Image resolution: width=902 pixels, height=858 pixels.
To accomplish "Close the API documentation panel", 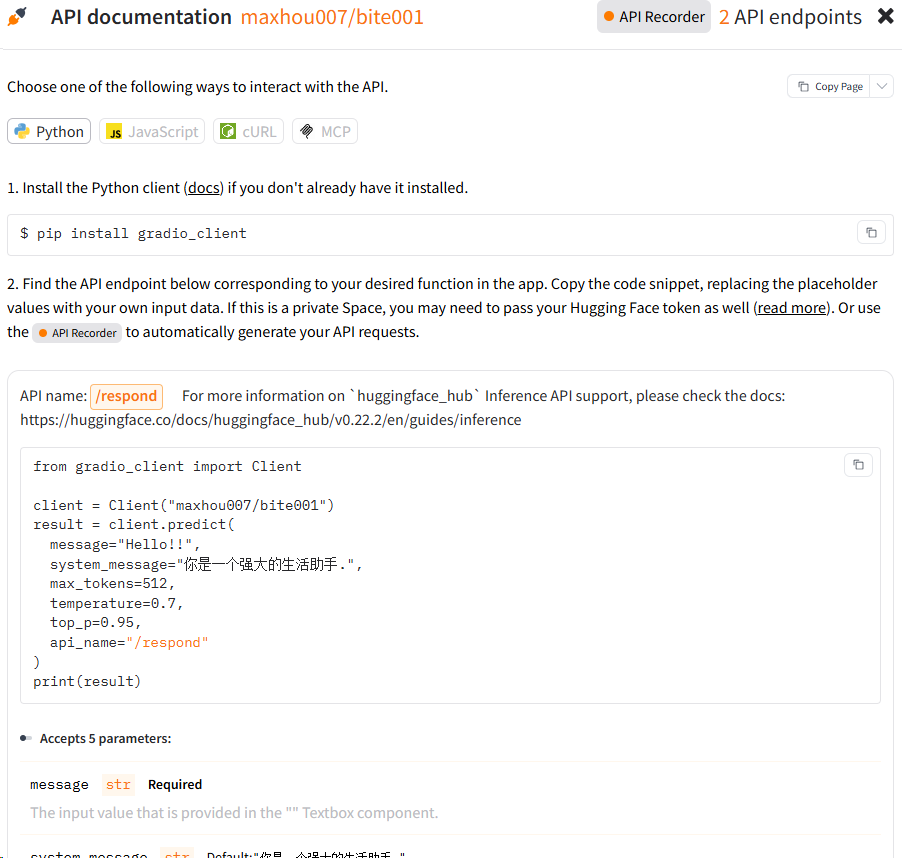I will [x=886, y=16].
